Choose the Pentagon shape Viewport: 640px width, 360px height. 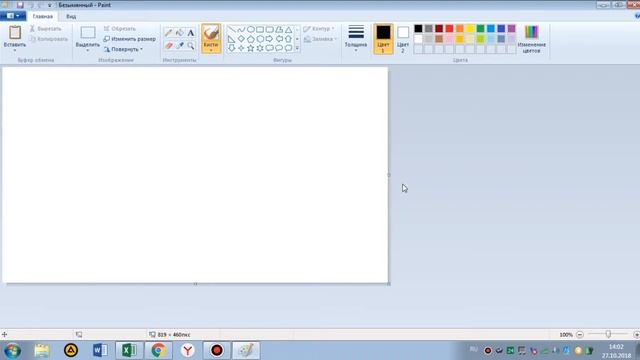(x=251, y=39)
